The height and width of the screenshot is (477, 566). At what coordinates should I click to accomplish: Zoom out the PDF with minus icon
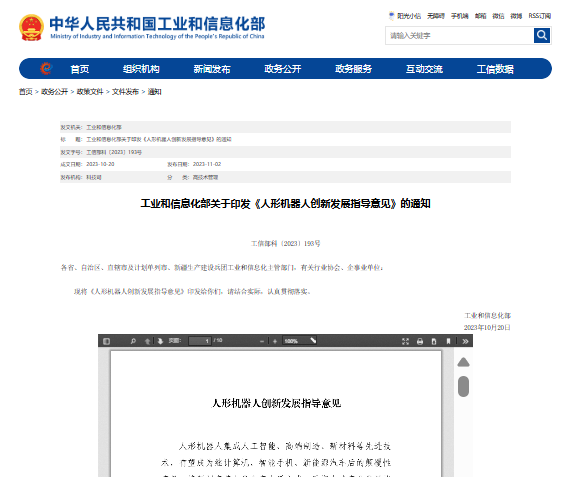pyautogui.click(x=262, y=341)
